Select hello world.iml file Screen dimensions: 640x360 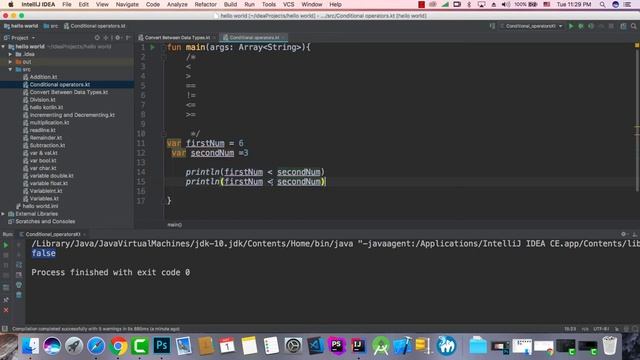click(x=40, y=207)
